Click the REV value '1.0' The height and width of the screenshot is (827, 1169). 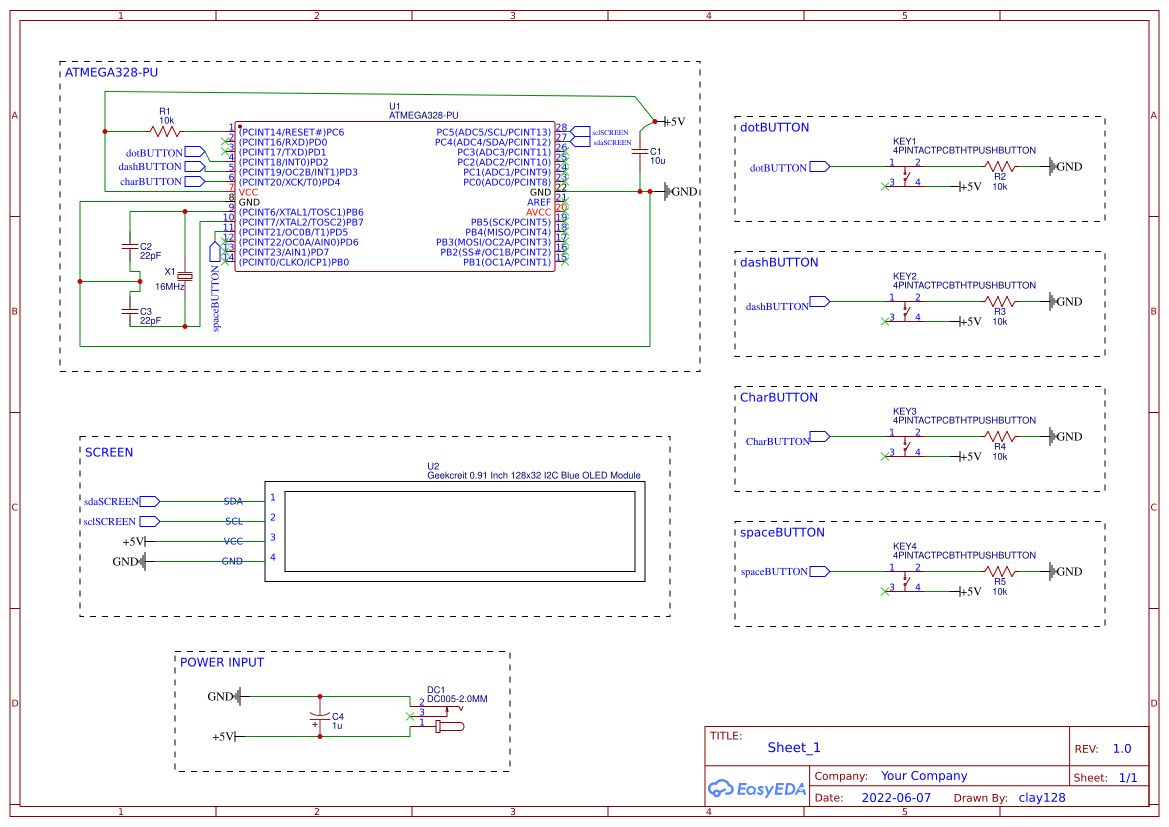tap(1122, 749)
